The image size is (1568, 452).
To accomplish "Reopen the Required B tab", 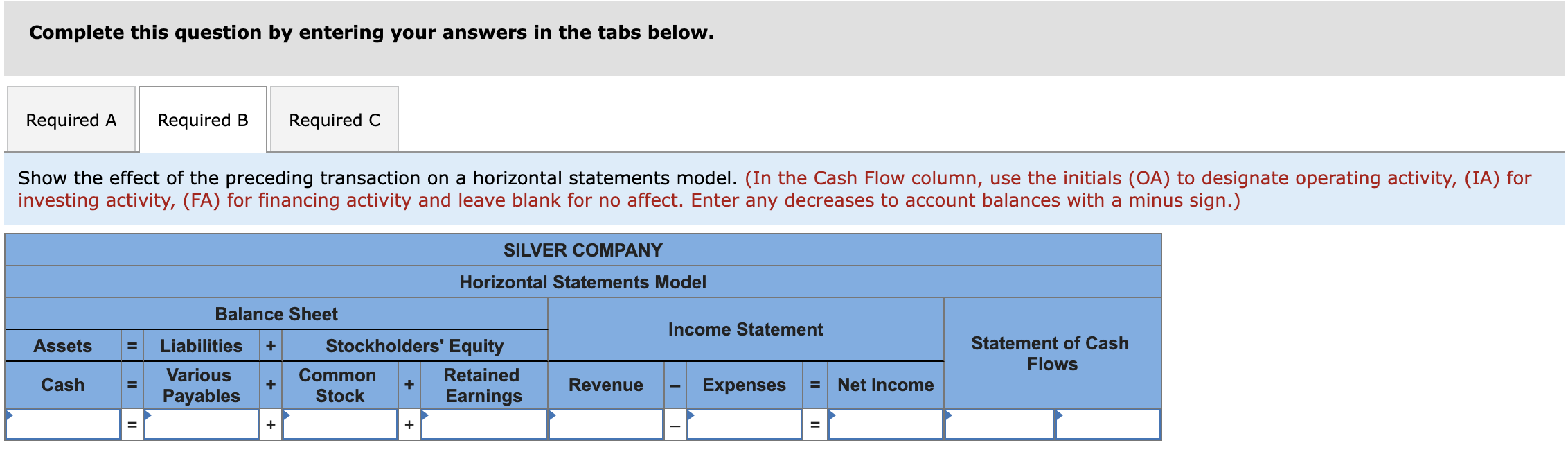I will [x=202, y=119].
